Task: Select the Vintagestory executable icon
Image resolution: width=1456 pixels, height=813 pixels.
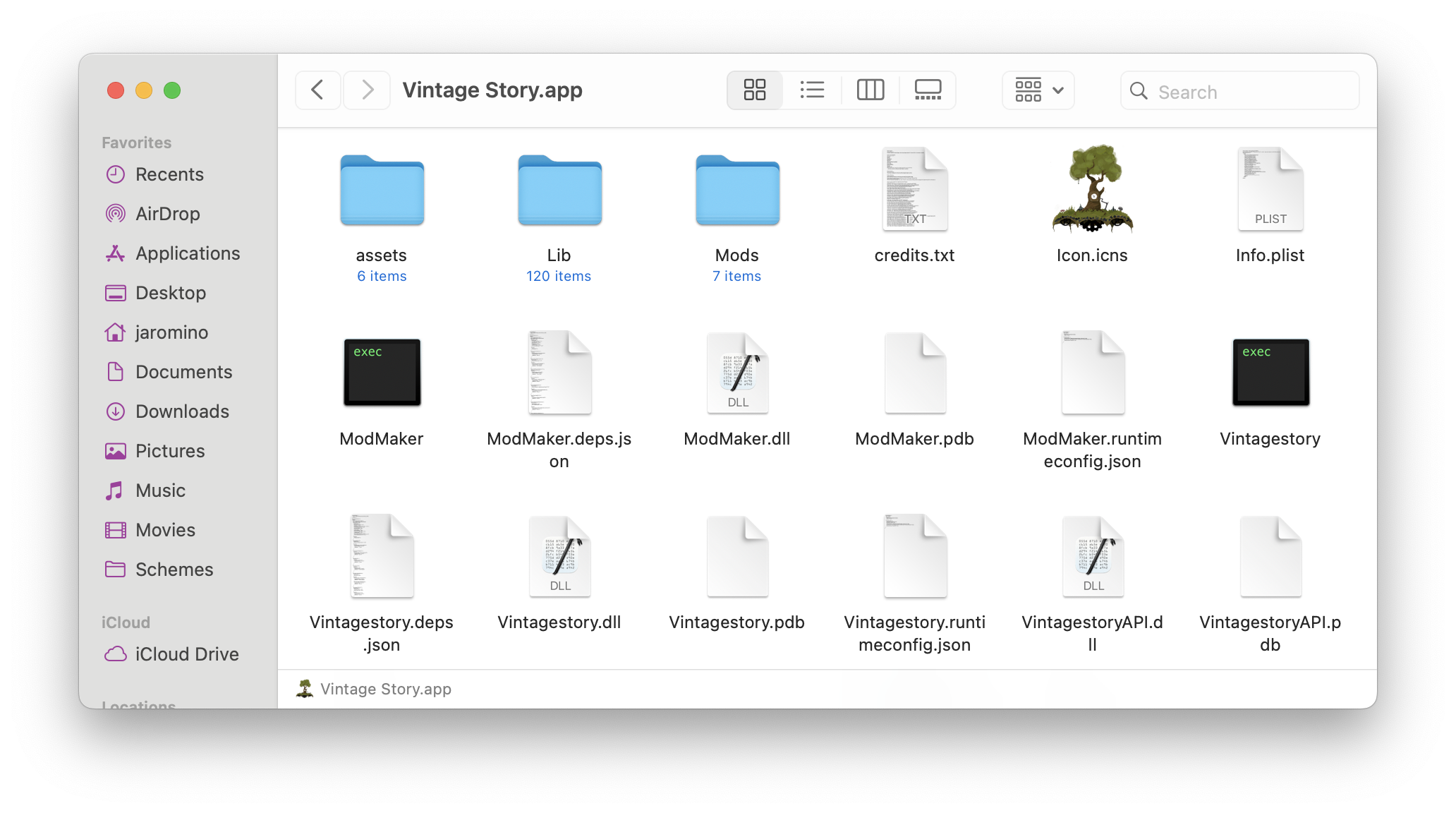Action: point(1270,373)
